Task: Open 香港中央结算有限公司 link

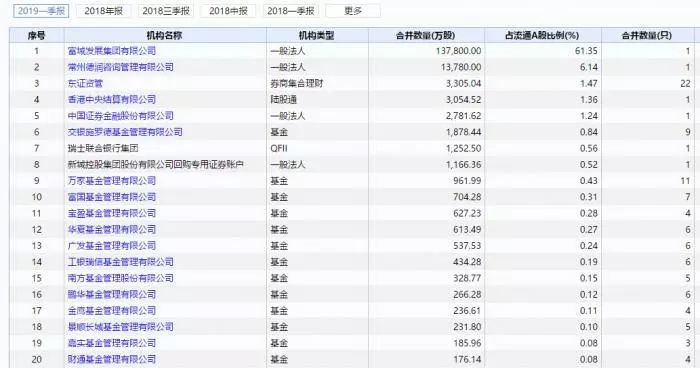Action: click(112, 100)
